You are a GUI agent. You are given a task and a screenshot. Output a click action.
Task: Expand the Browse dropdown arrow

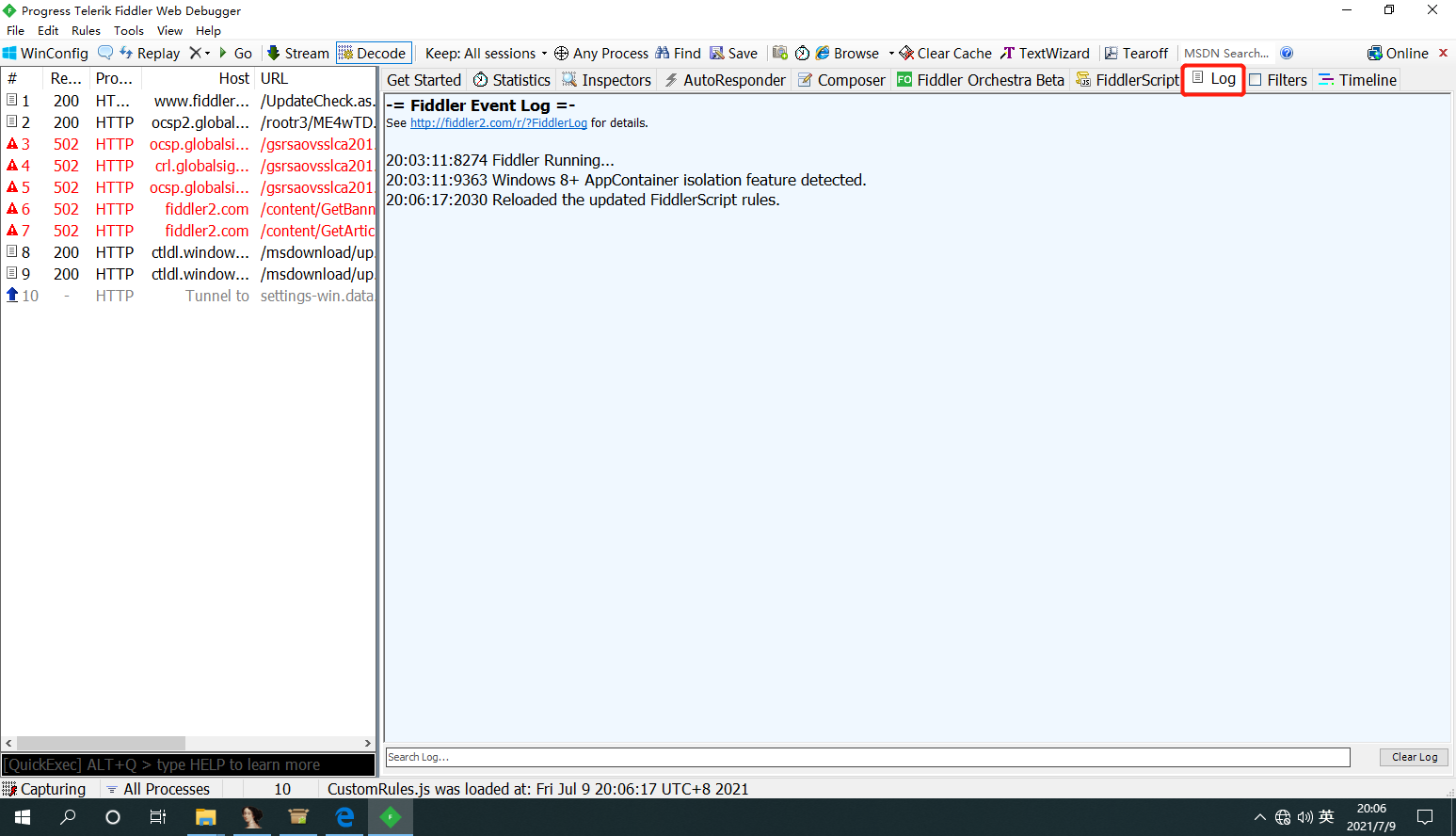(x=891, y=54)
